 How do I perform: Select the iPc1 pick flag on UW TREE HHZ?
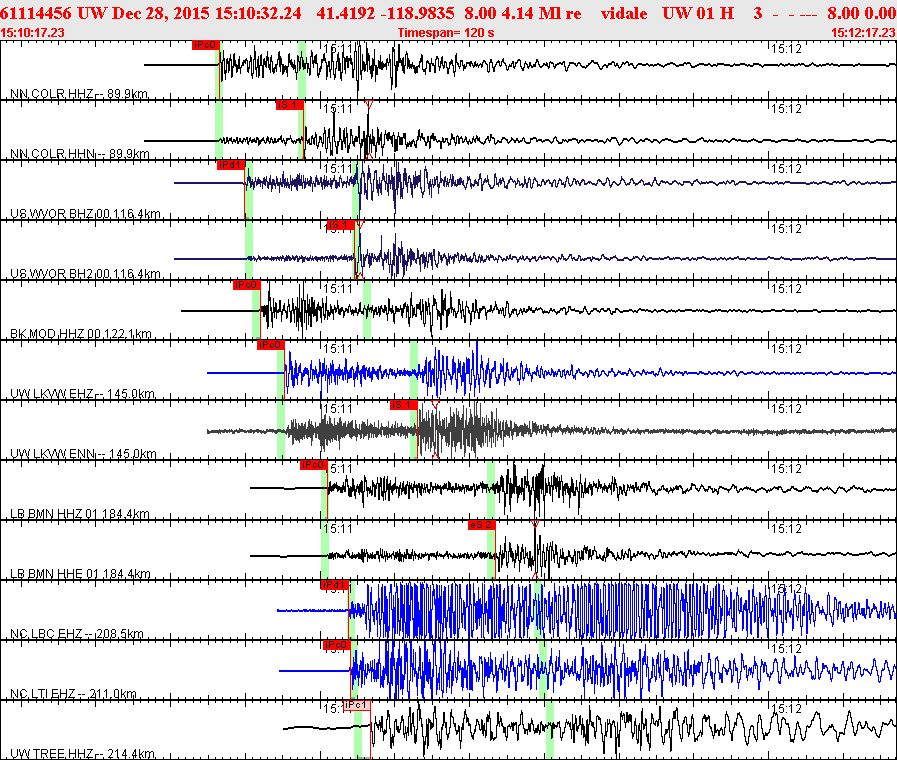click(356, 706)
